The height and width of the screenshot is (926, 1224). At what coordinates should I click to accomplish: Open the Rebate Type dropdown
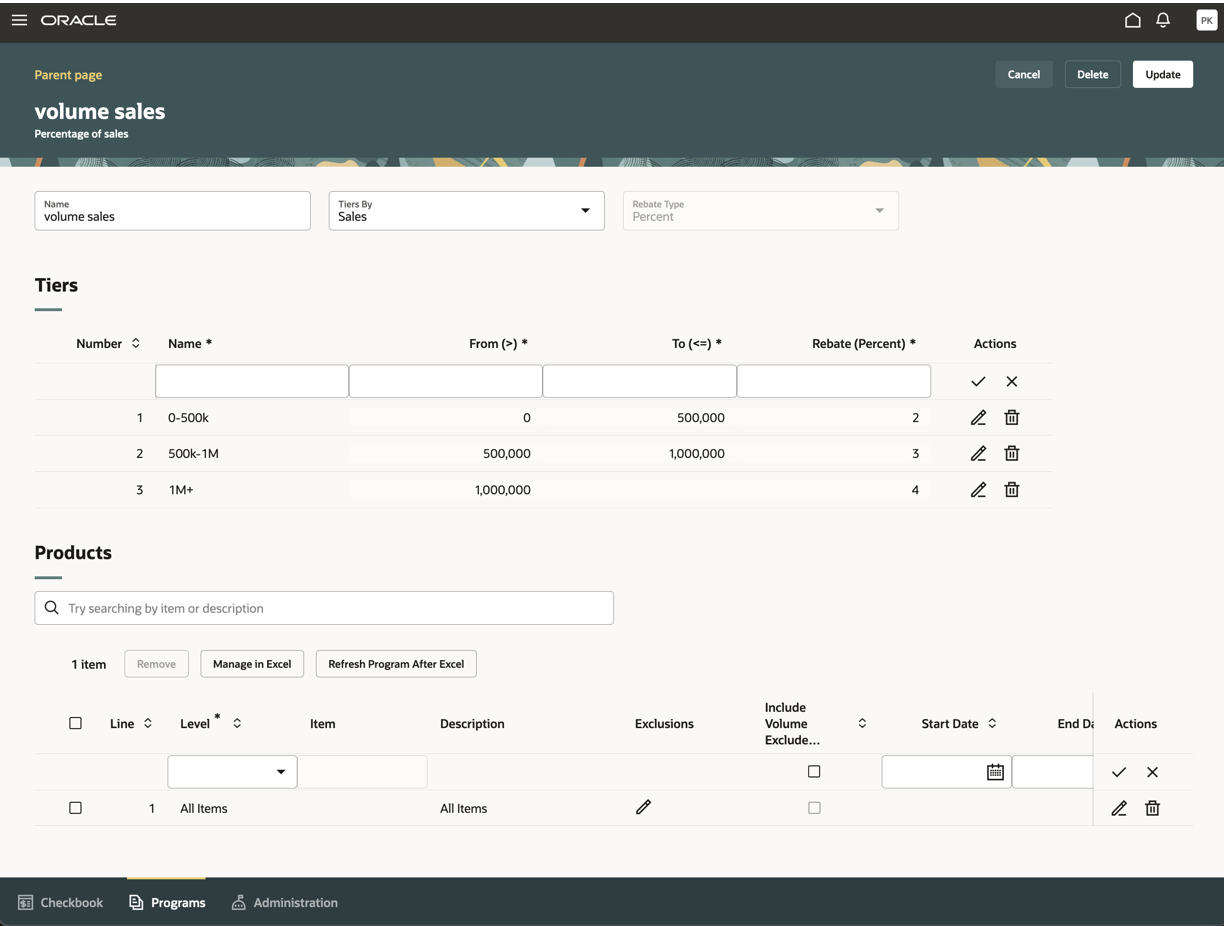pyautogui.click(x=878, y=211)
